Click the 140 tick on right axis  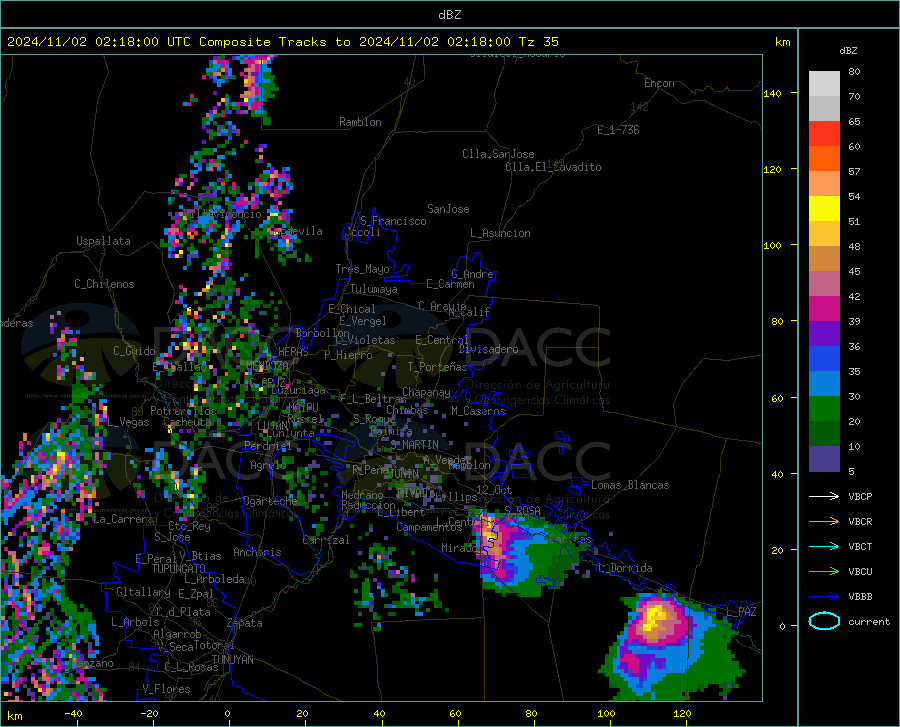(x=772, y=93)
